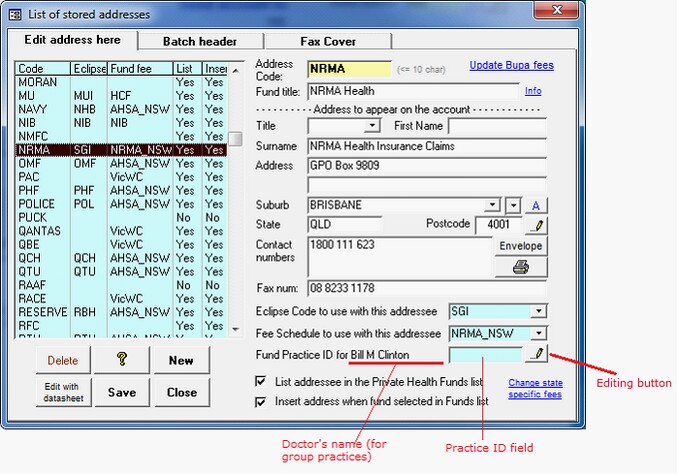The image size is (678, 474).
Task: Click the Fax num field
Action: [427, 288]
